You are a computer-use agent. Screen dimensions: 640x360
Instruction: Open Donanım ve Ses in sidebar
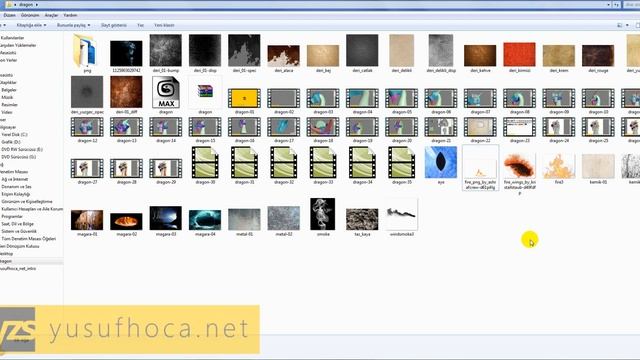pos(16,187)
